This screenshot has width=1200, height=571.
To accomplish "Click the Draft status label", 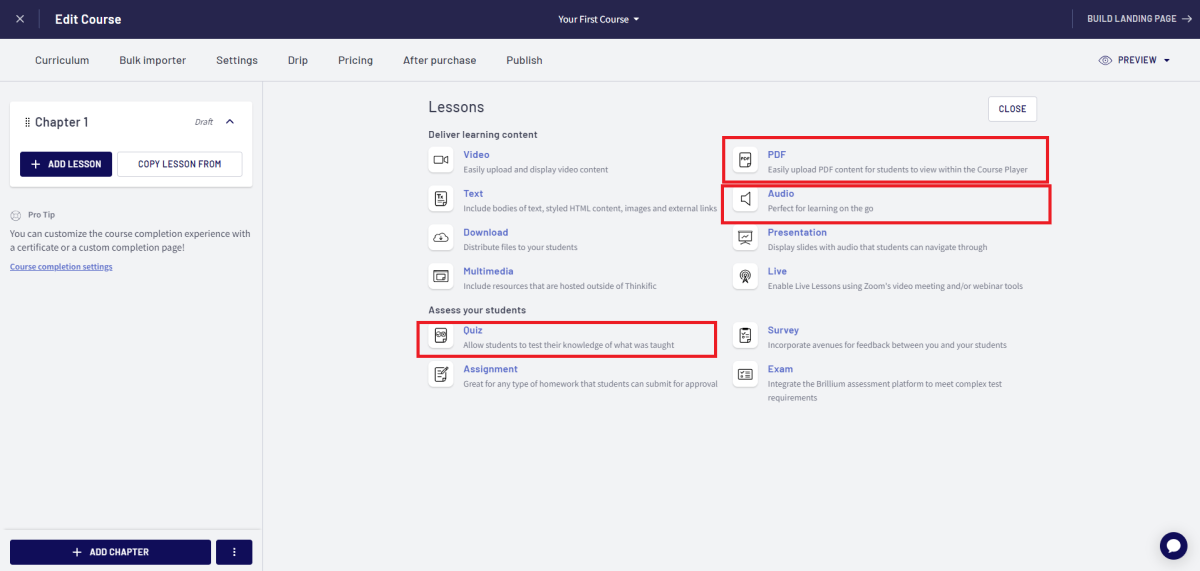I will [204, 122].
